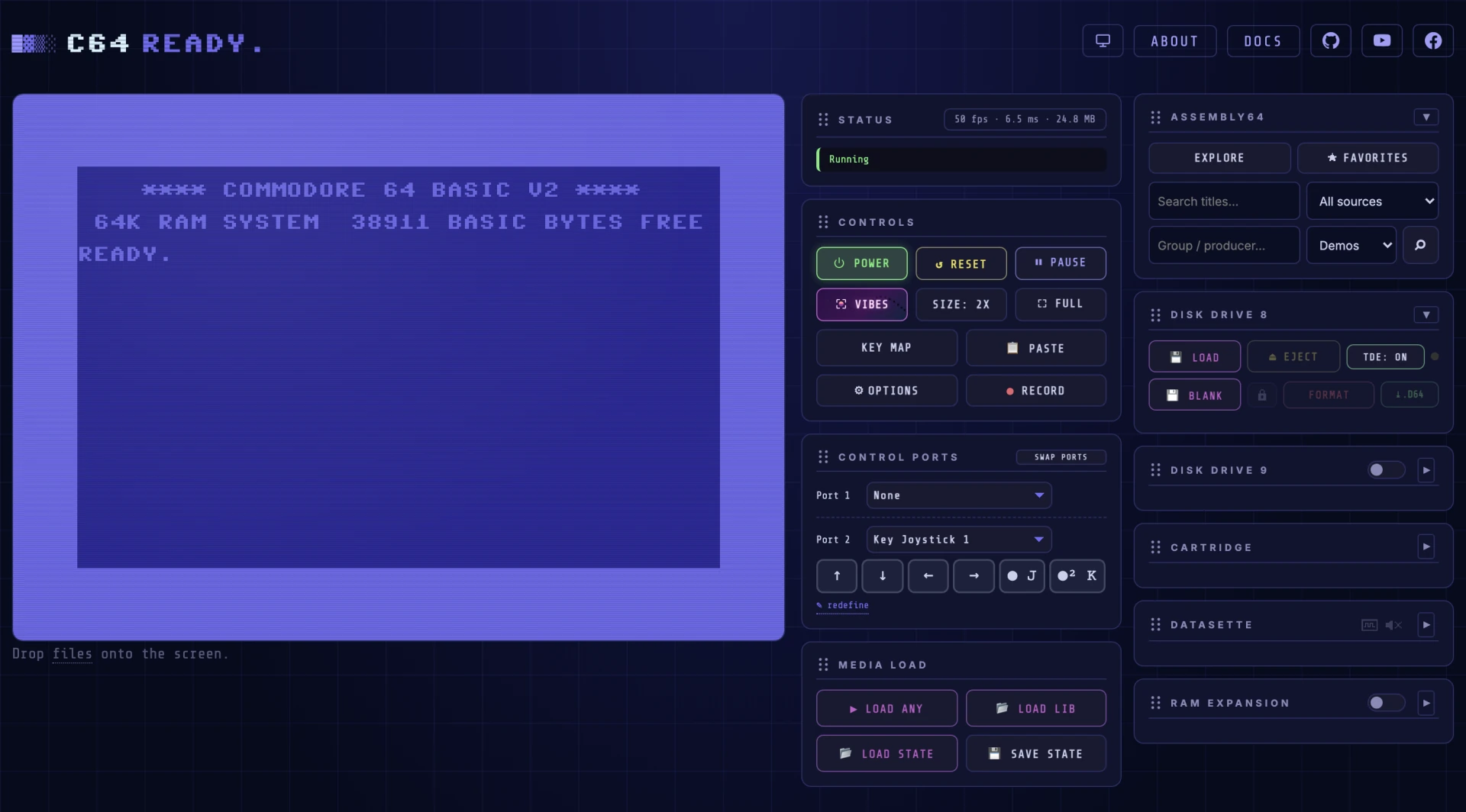Toggle the TDE: ON button
1466x812 pixels.
point(1385,357)
